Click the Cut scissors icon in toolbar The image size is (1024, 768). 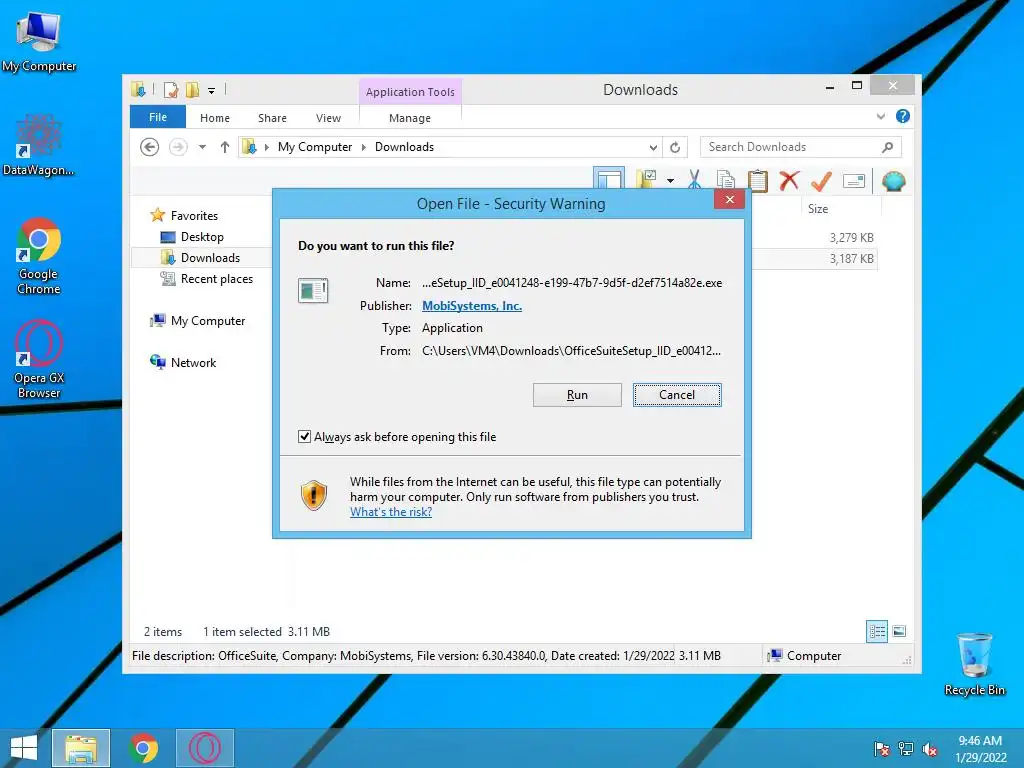point(694,180)
